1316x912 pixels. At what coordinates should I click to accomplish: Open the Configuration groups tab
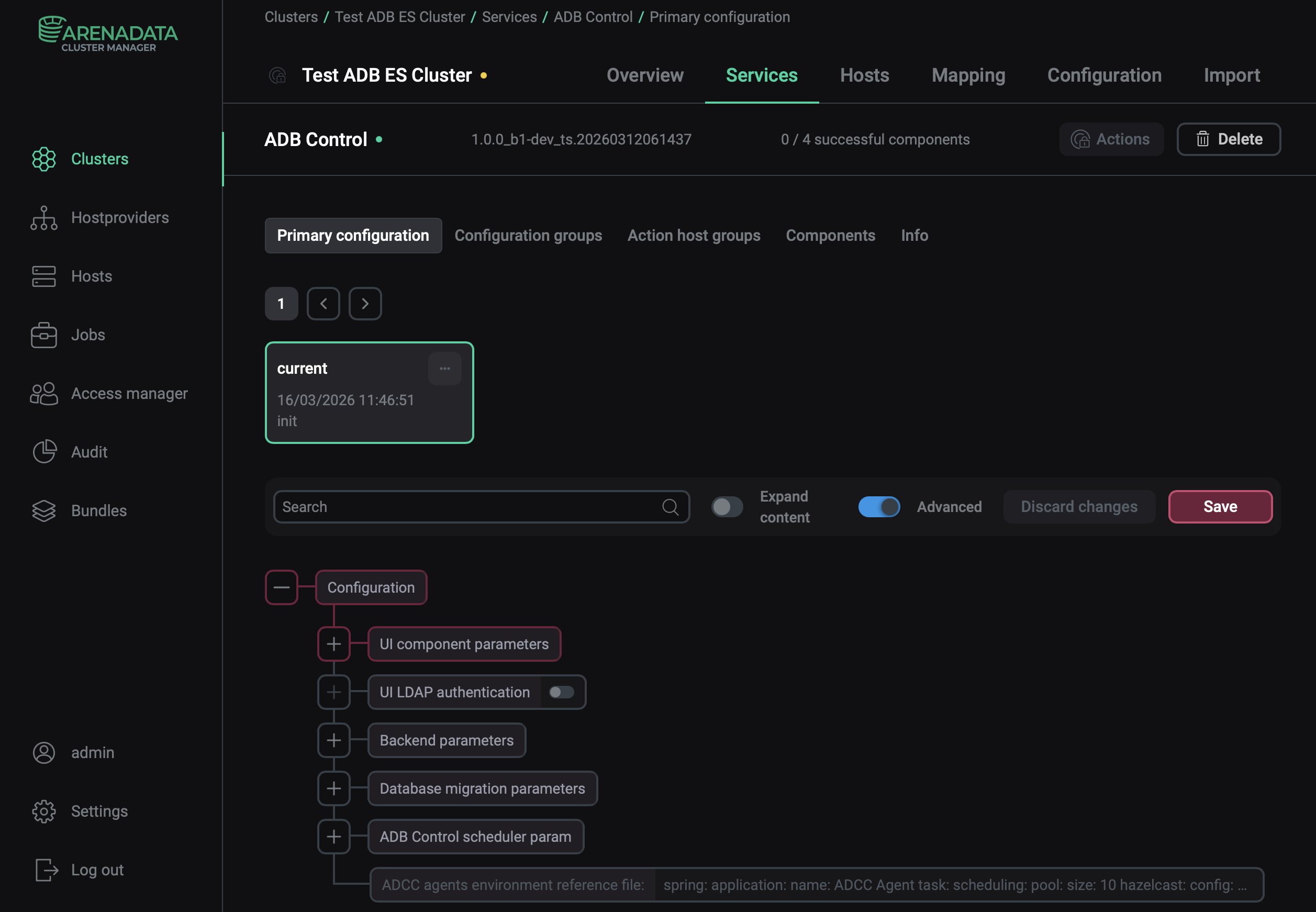click(528, 235)
